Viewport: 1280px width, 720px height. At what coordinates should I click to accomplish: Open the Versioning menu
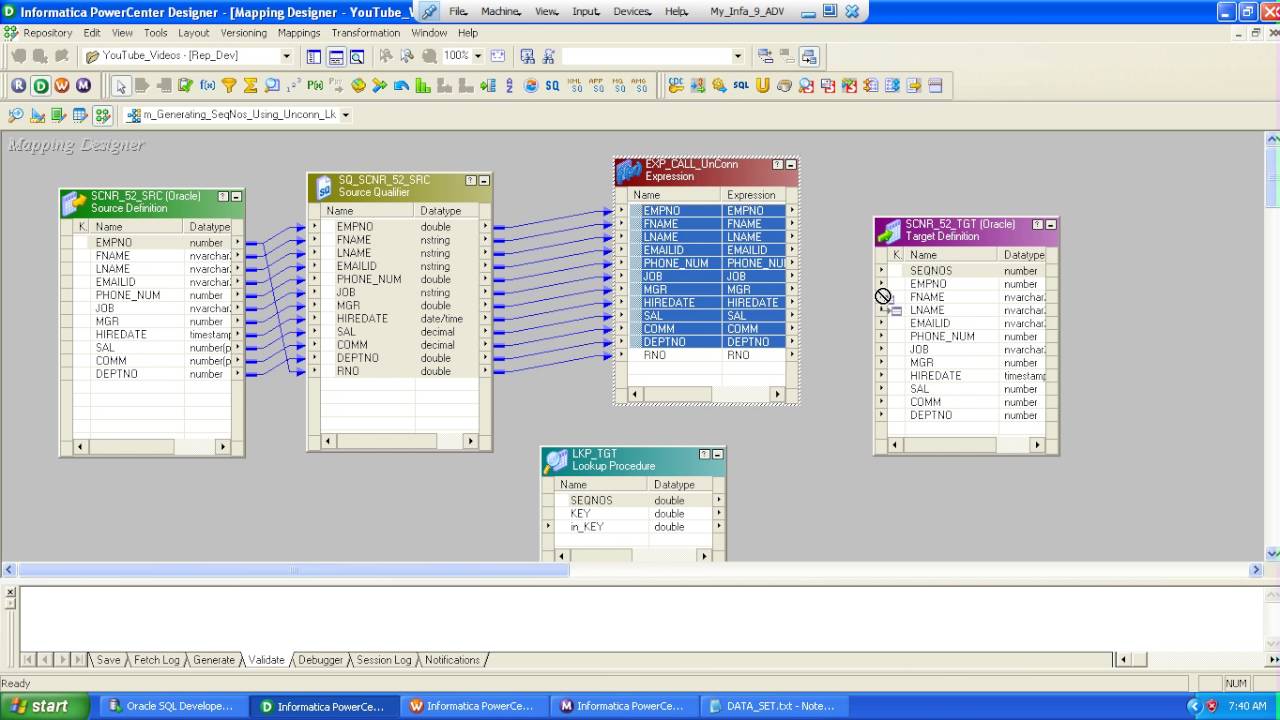[x=244, y=33]
